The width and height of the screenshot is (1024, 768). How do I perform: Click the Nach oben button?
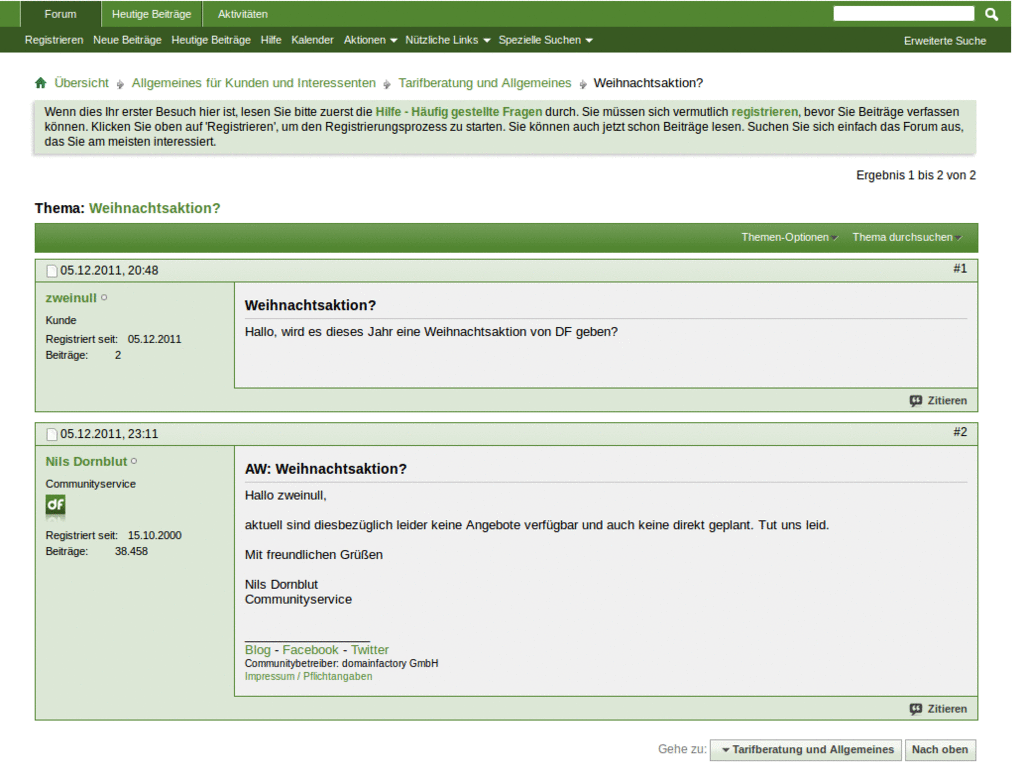pos(940,749)
